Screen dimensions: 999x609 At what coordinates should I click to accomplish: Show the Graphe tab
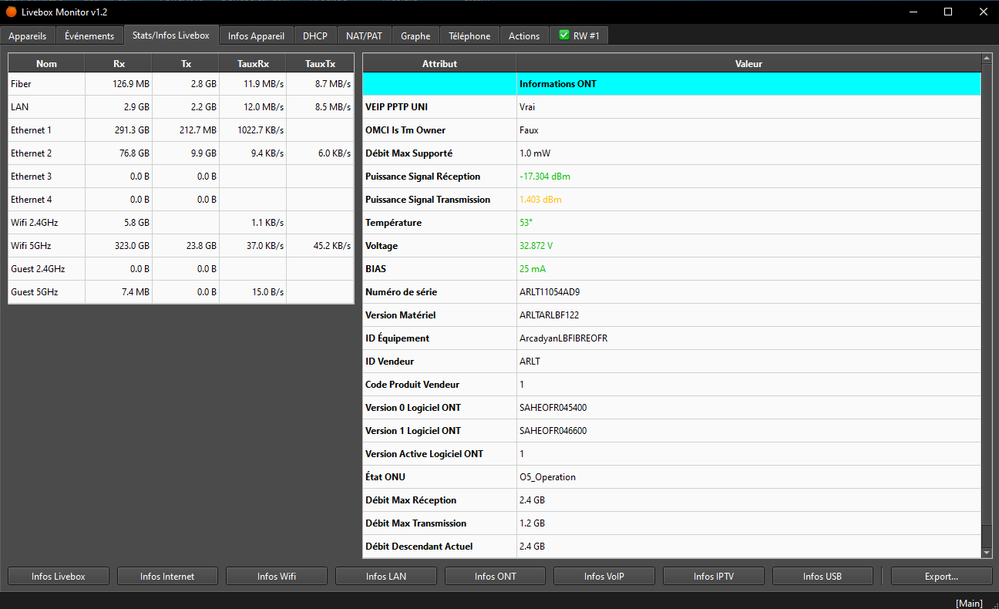click(415, 36)
